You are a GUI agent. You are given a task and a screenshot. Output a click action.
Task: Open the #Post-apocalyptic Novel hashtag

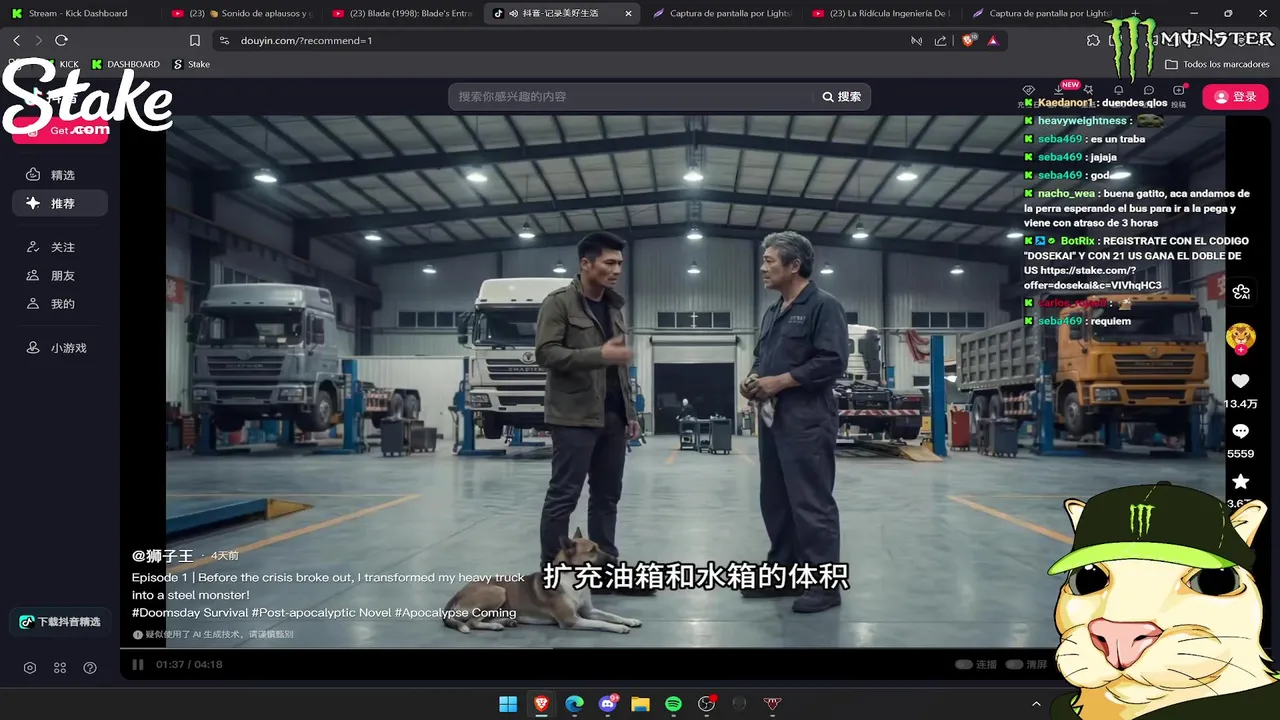coord(321,613)
